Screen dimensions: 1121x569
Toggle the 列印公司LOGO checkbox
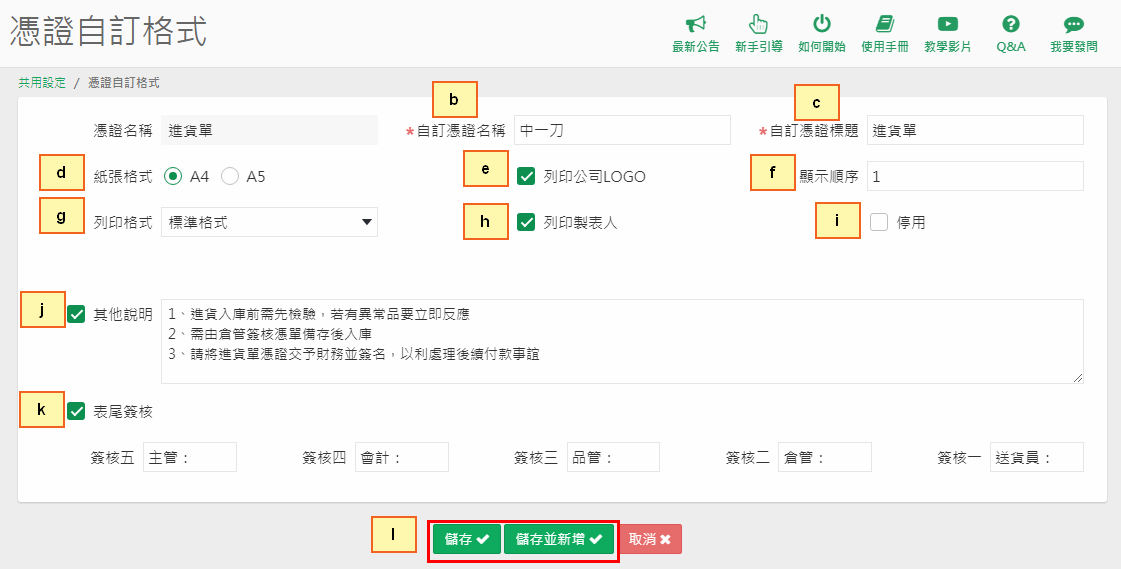(526, 176)
